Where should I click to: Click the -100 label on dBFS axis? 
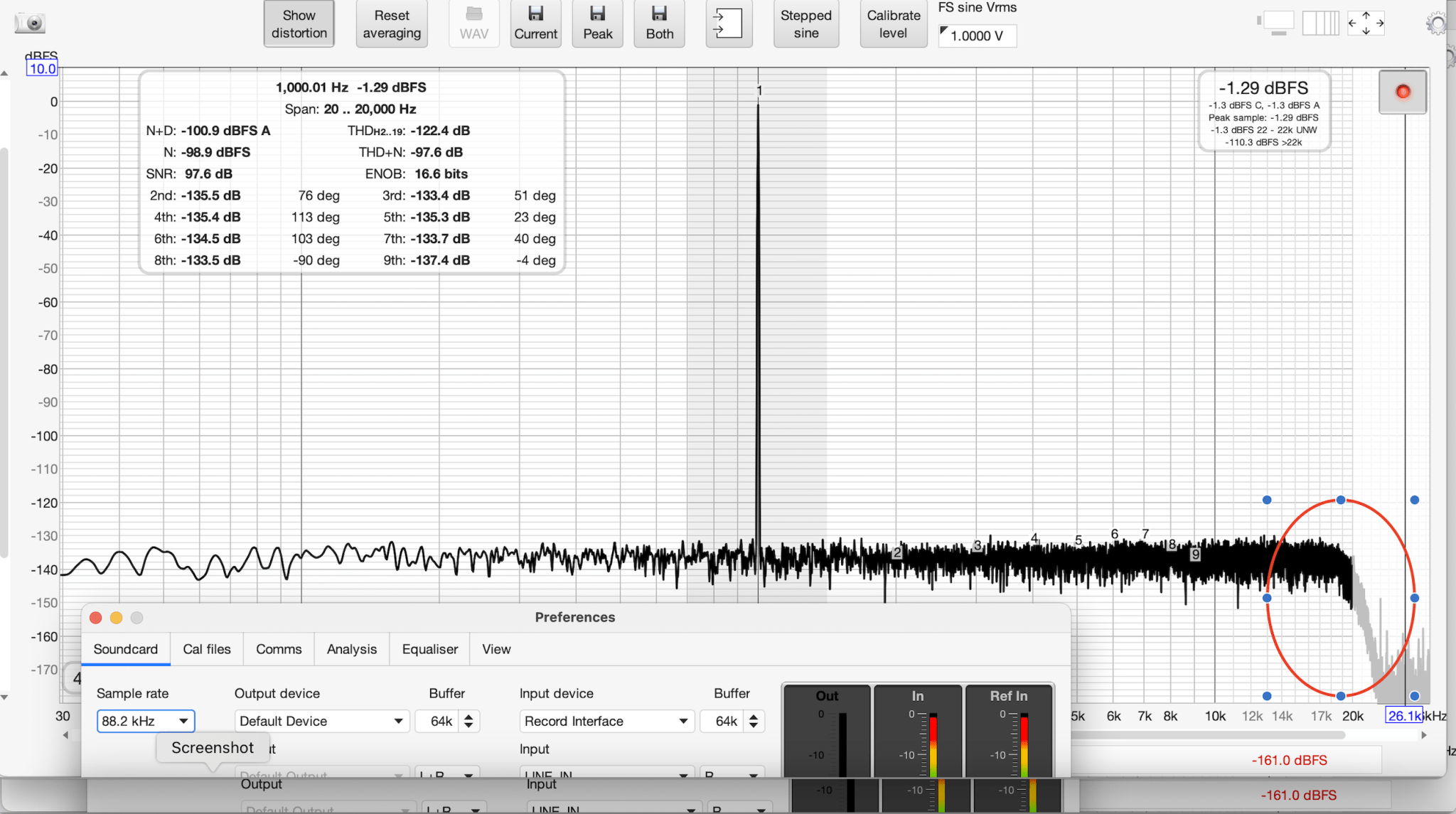point(45,436)
